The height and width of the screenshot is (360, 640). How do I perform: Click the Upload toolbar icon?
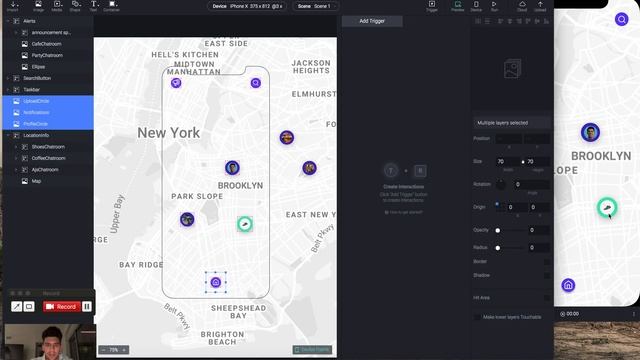pos(540,6)
